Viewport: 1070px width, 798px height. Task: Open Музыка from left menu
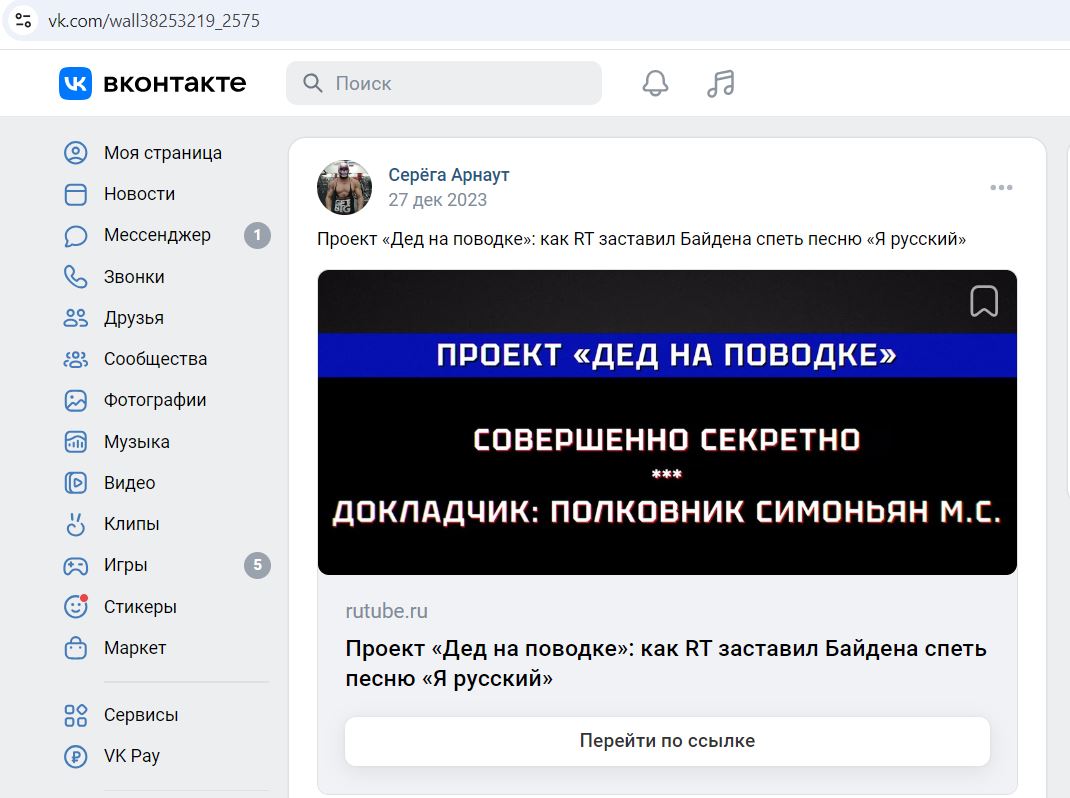136,442
